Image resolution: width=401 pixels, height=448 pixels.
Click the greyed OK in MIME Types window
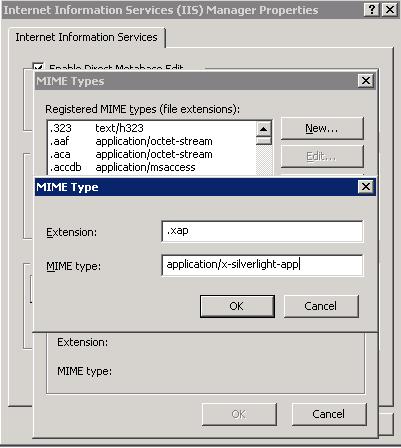click(239, 414)
